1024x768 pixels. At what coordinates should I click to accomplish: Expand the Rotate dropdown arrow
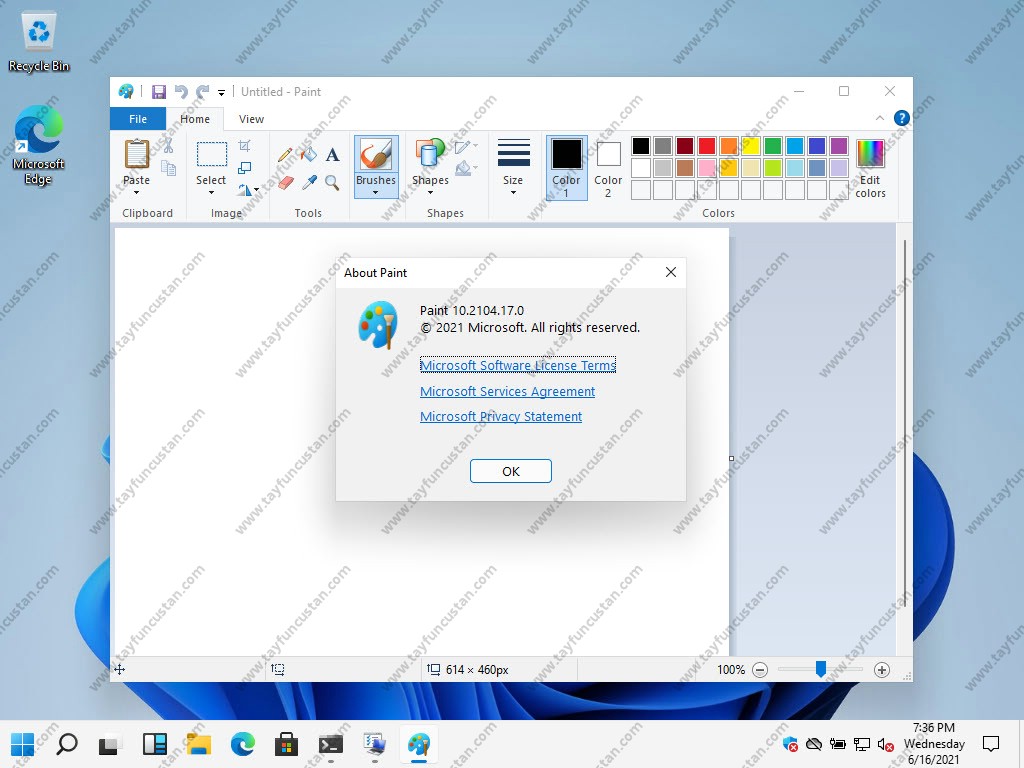pos(257,190)
